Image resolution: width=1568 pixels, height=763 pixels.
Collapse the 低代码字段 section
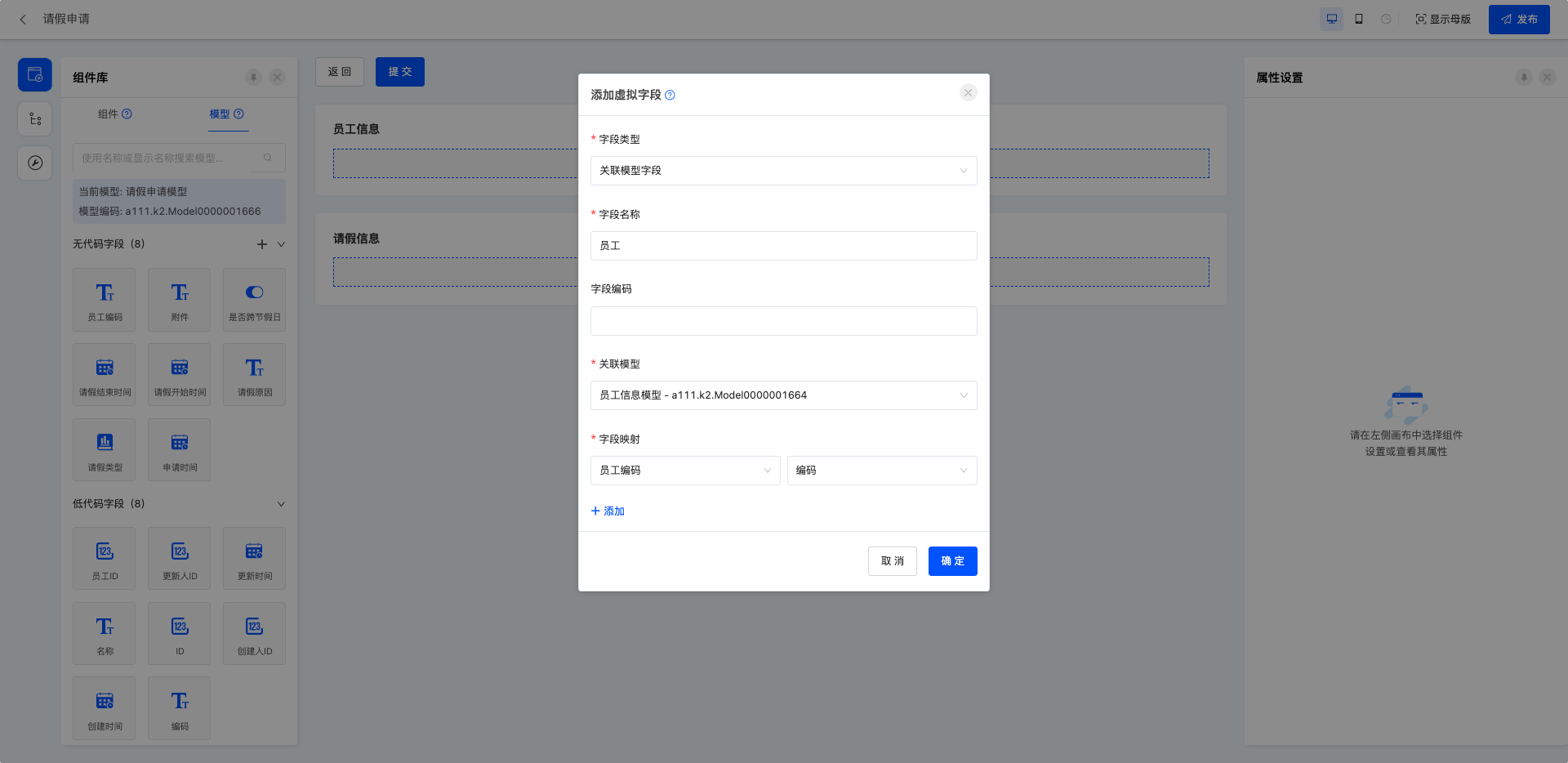[x=281, y=504]
